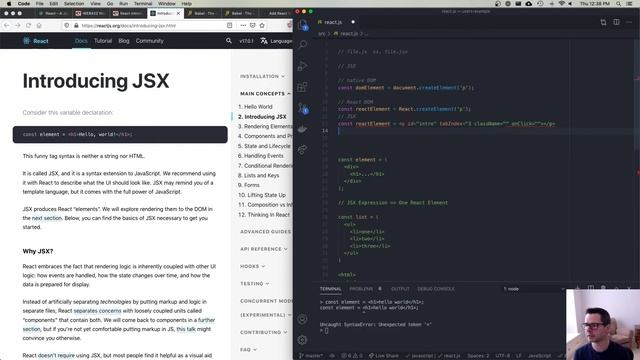The width and height of the screenshot is (640, 360).
Task: Open '12. Thinking In React' in sidebar
Action: coord(264,215)
